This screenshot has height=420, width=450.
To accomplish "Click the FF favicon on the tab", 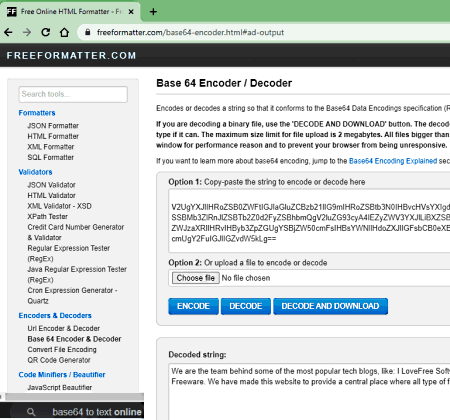I will click(x=12, y=12).
